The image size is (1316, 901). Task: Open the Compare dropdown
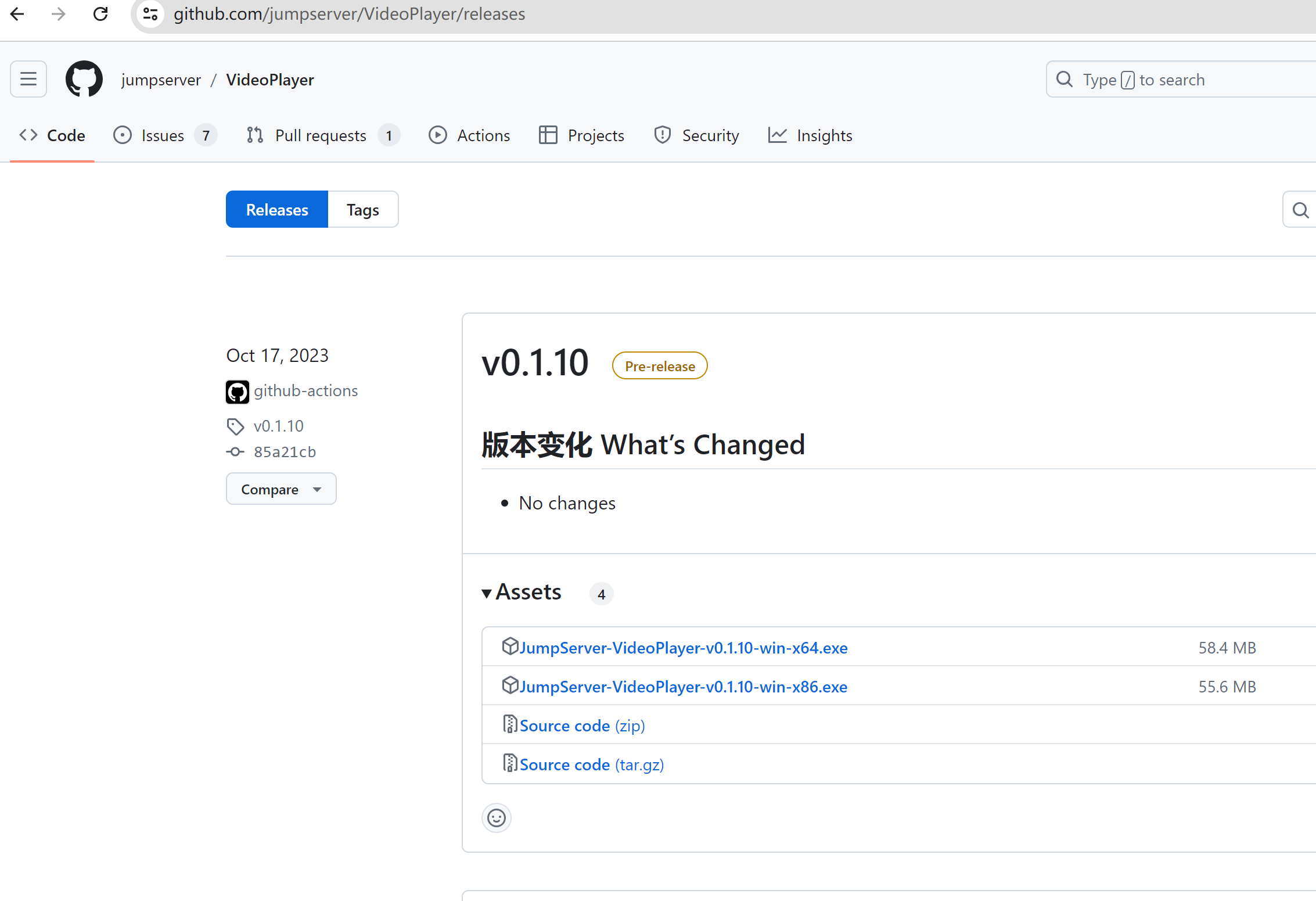click(x=281, y=489)
